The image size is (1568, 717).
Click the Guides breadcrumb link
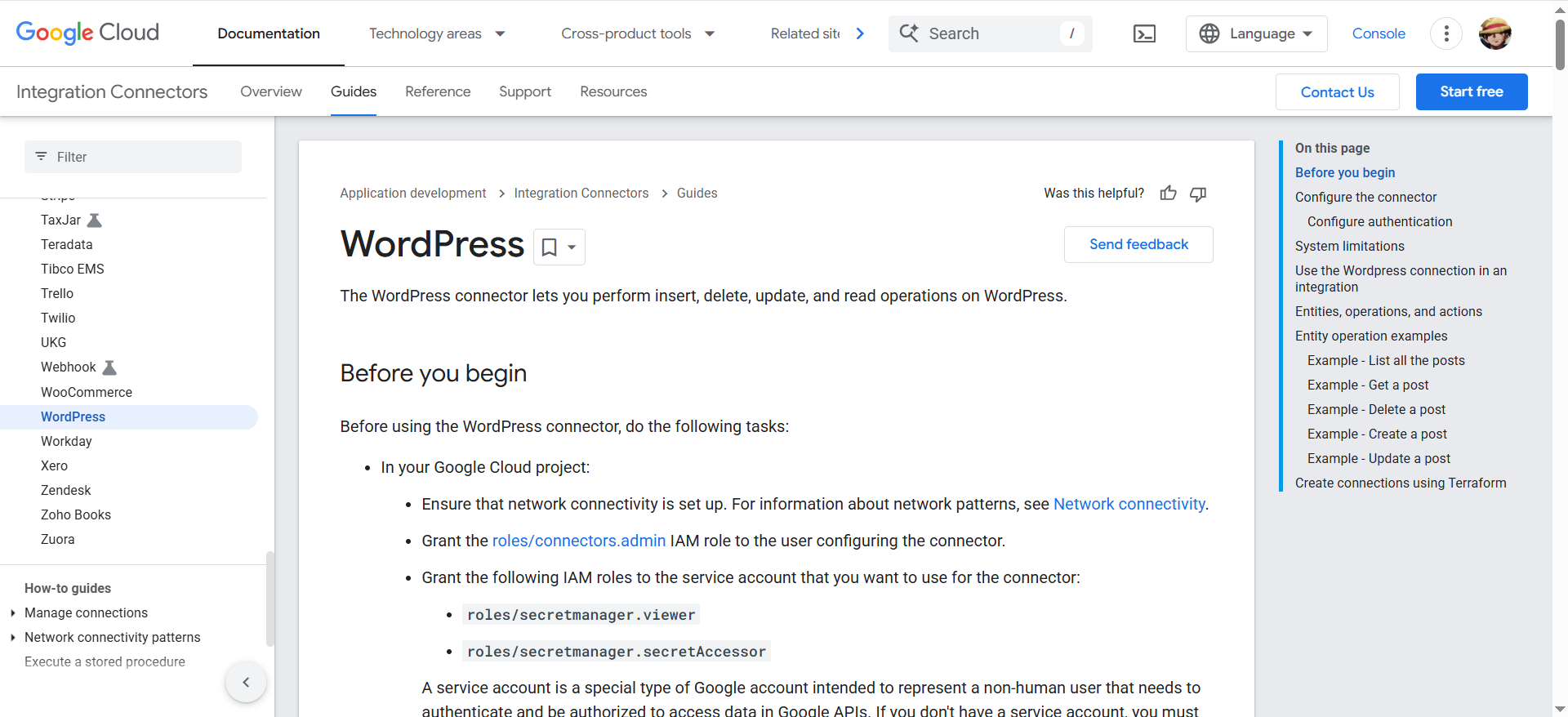pos(697,193)
